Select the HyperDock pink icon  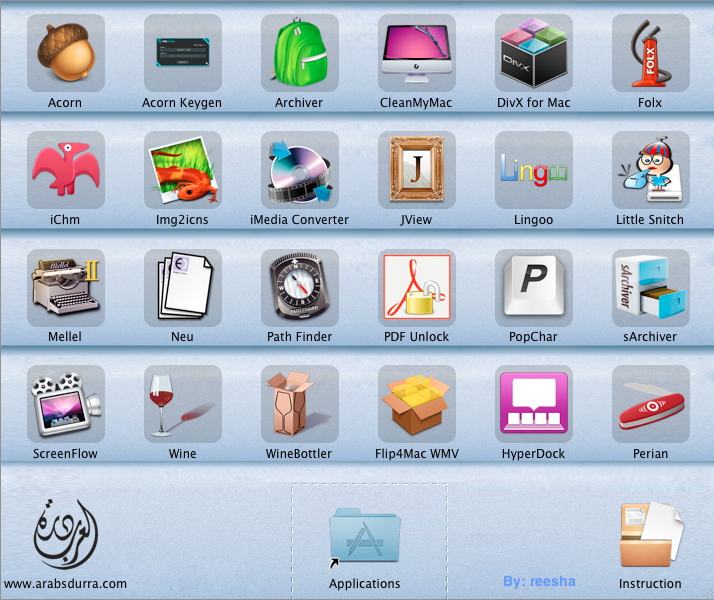(534, 404)
